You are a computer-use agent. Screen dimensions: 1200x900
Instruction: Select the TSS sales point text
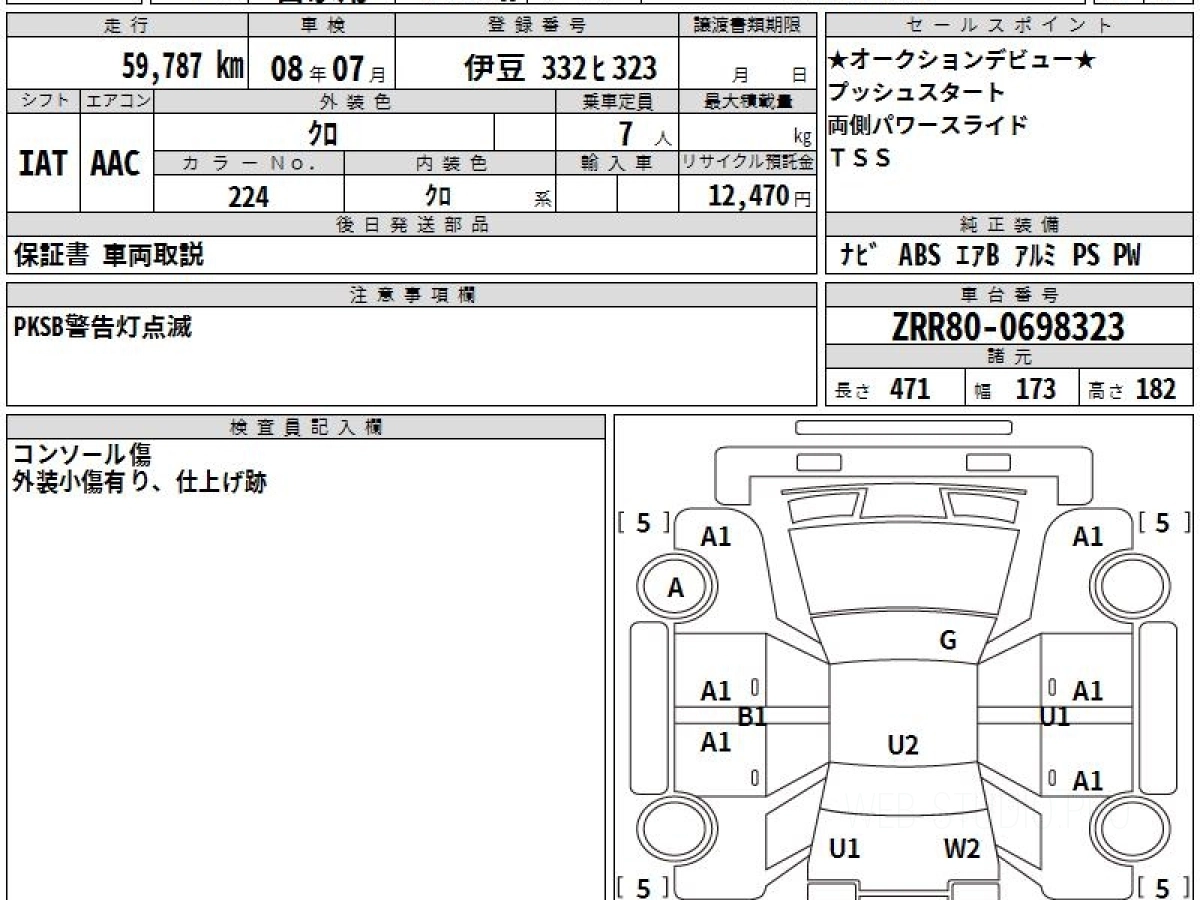point(859,158)
